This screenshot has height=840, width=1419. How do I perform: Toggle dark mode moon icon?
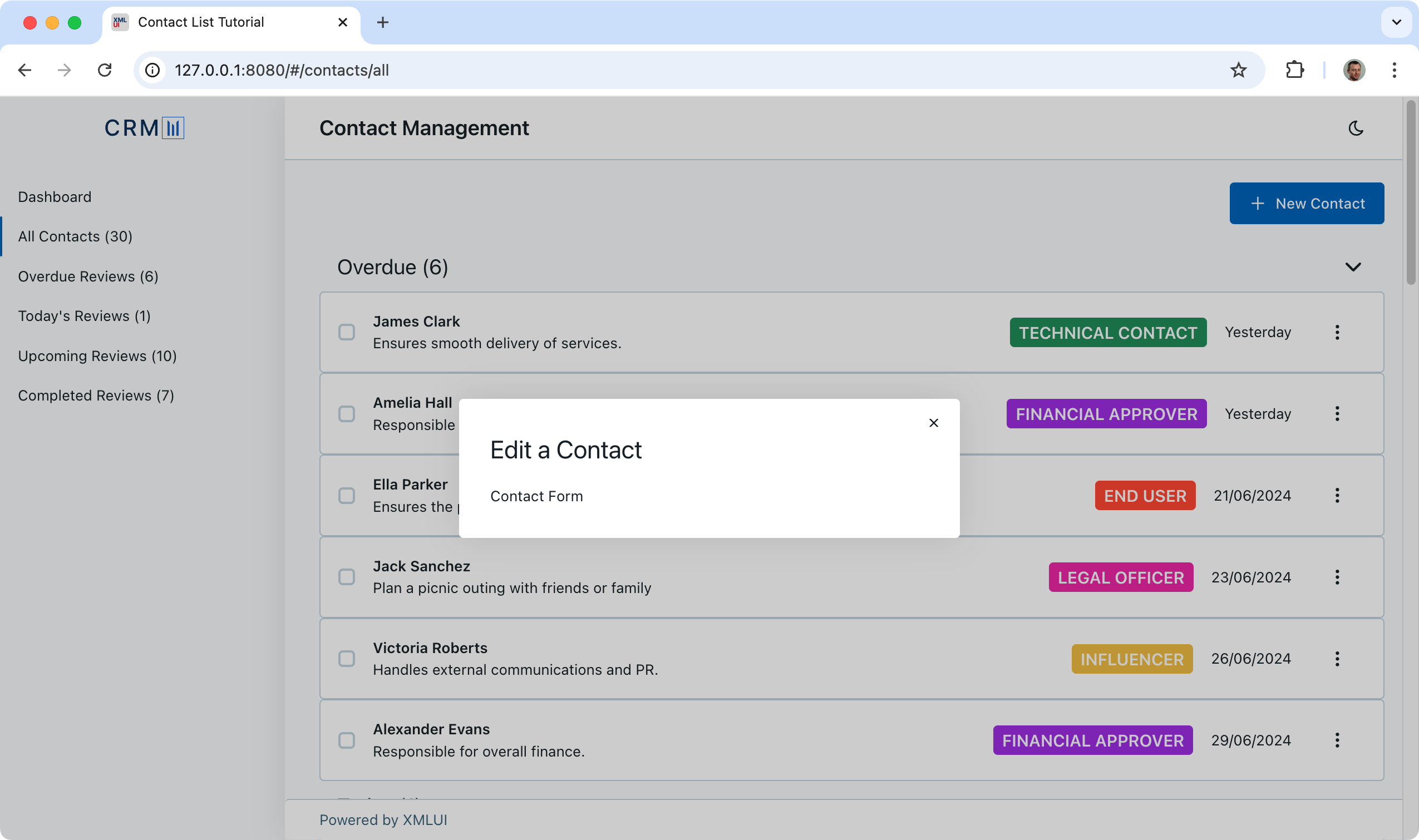(1356, 129)
